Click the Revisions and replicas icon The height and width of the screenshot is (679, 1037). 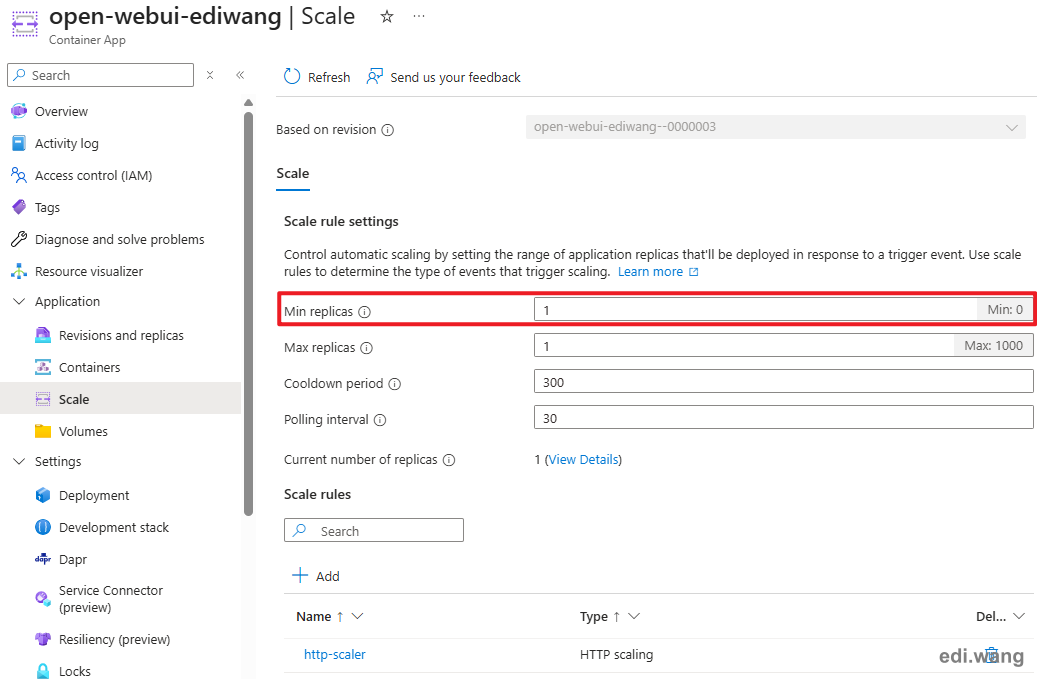tap(43, 335)
